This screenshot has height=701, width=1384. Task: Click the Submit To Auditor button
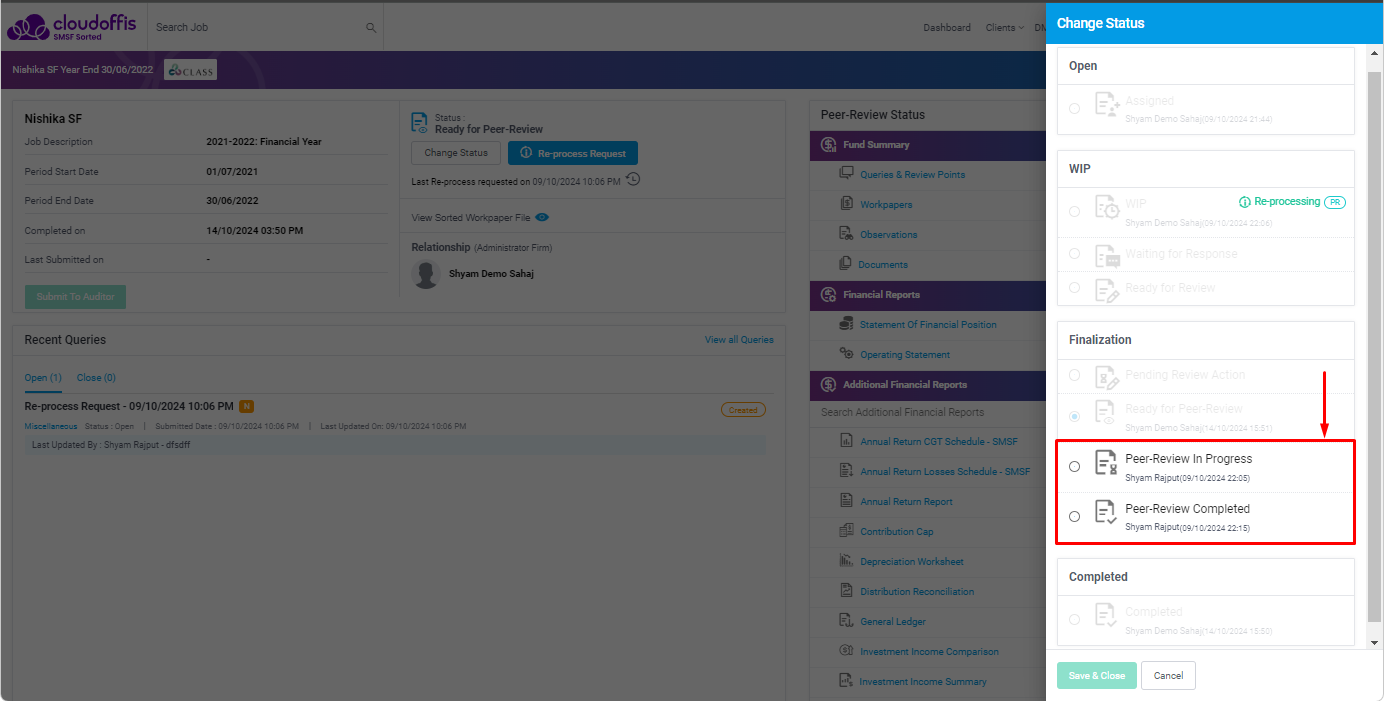75,297
